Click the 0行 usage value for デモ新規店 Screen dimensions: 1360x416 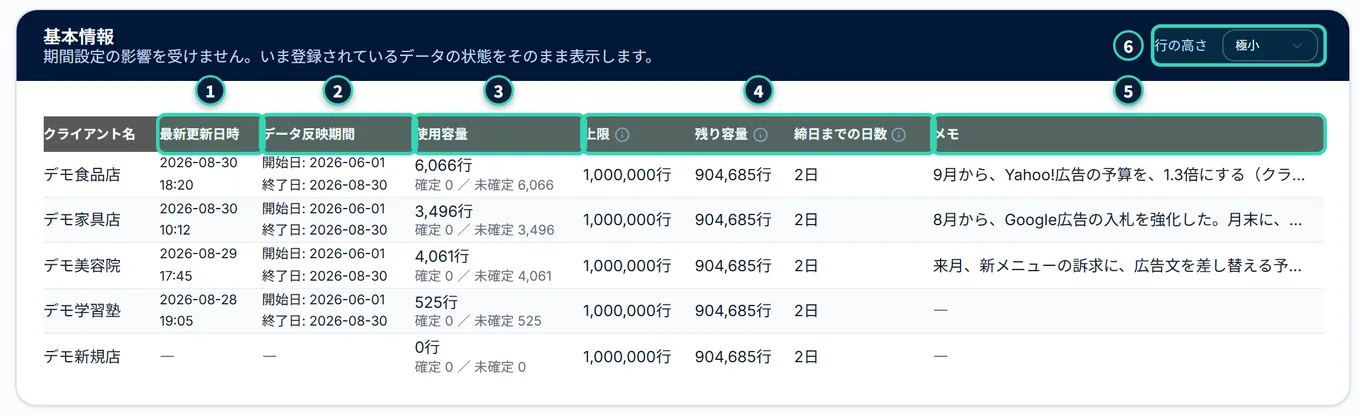[427, 347]
